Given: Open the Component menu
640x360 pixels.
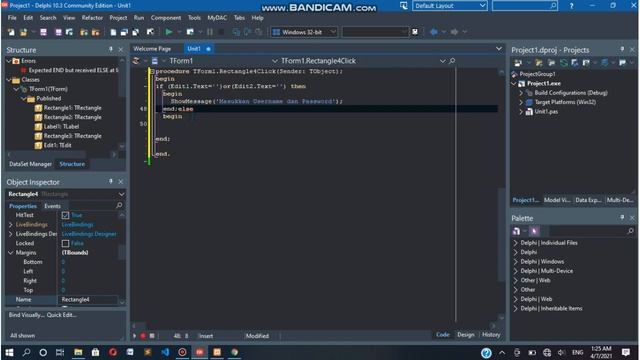Looking at the screenshot, I should (x=166, y=18).
